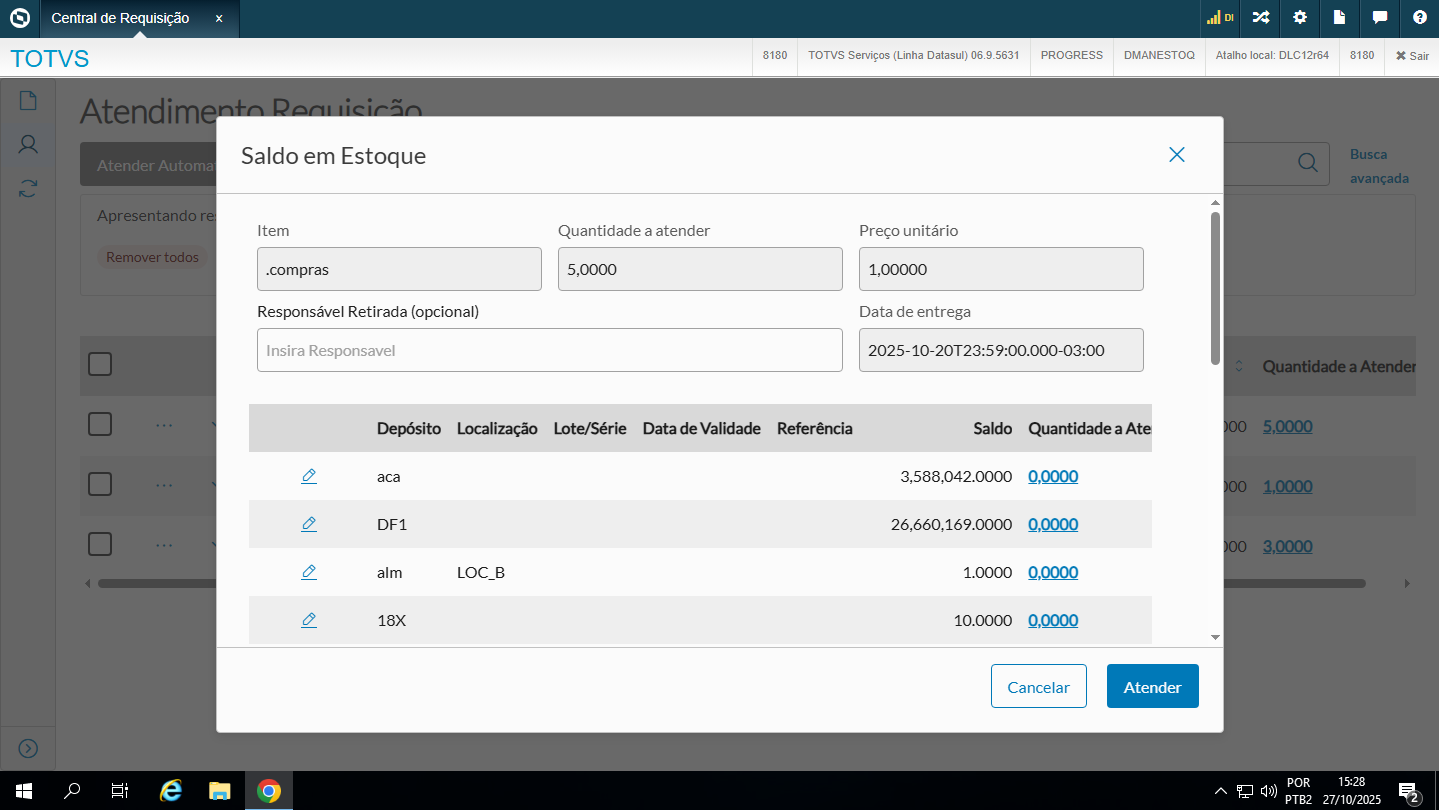Click the PROGRESS label in the header
This screenshot has height=810, width=1439.
pos(1072,56)
